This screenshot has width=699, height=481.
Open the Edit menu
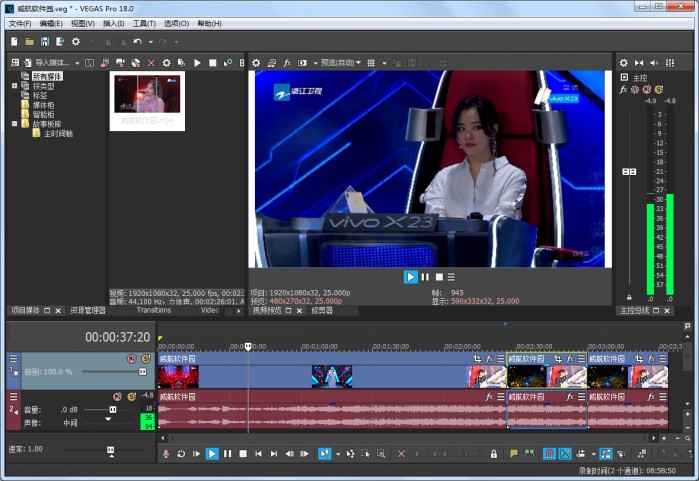point(51,23)
